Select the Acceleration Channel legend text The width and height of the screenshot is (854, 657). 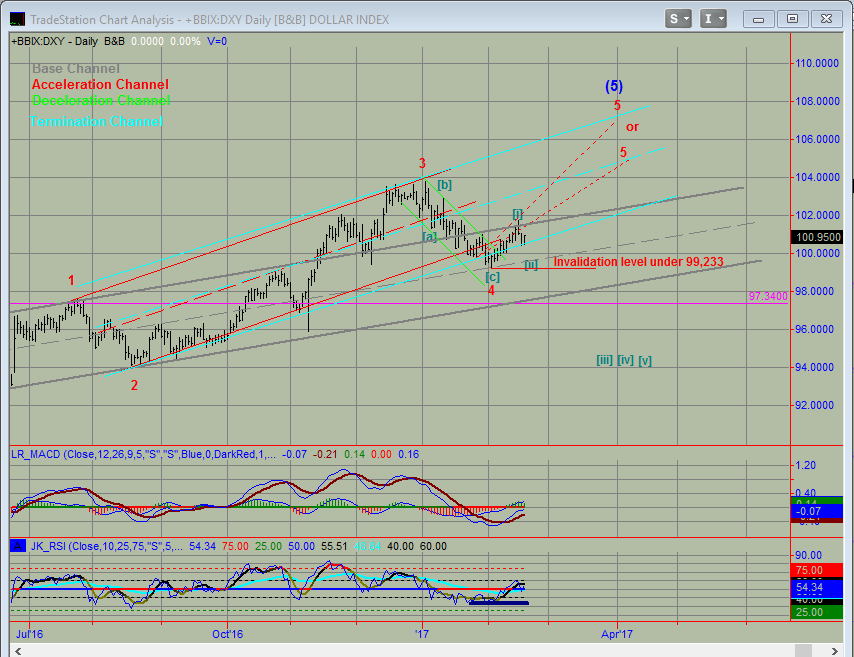click(x=100, y=84)
